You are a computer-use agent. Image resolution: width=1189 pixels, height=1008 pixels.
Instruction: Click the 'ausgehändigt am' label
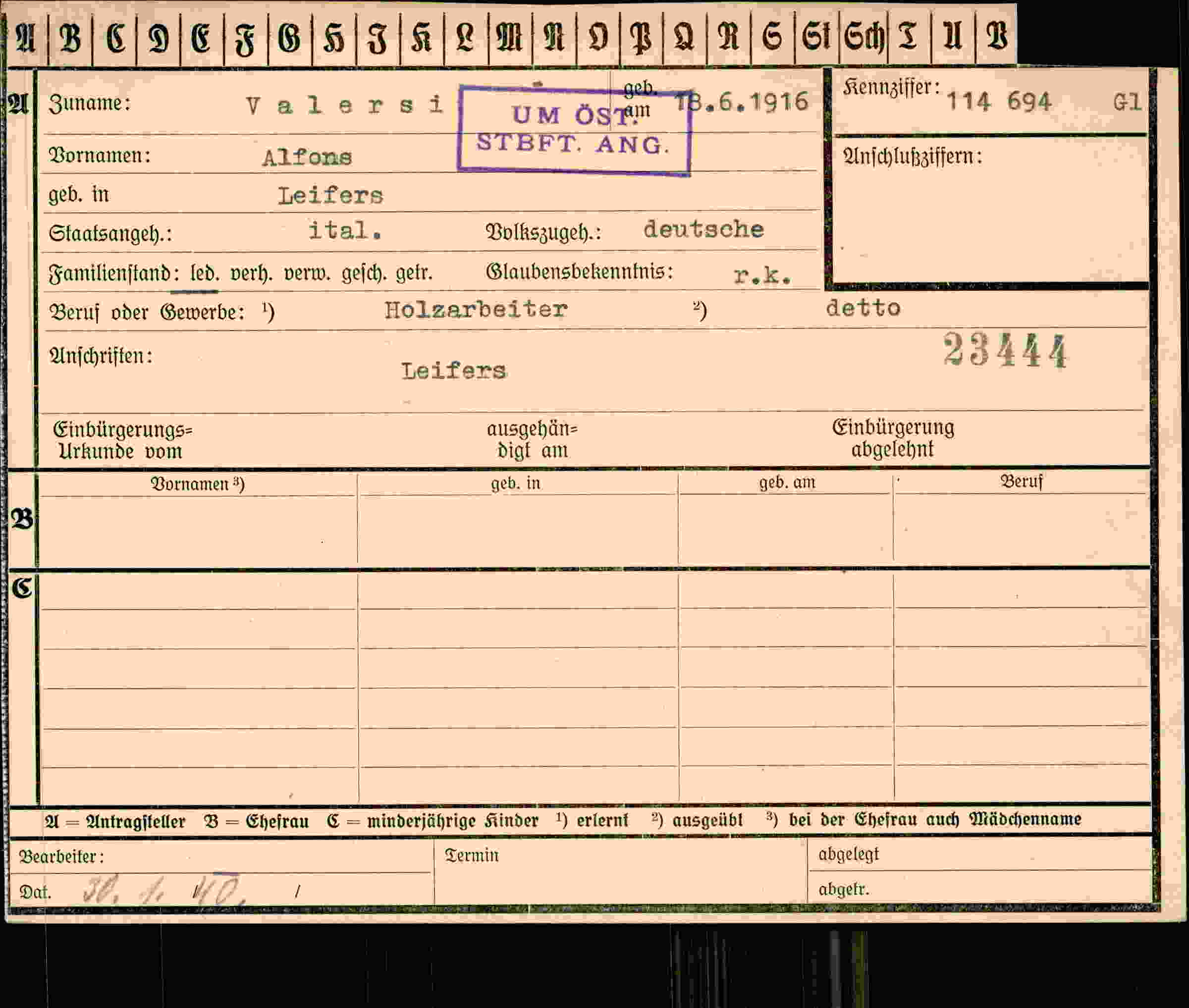point(532,439)
